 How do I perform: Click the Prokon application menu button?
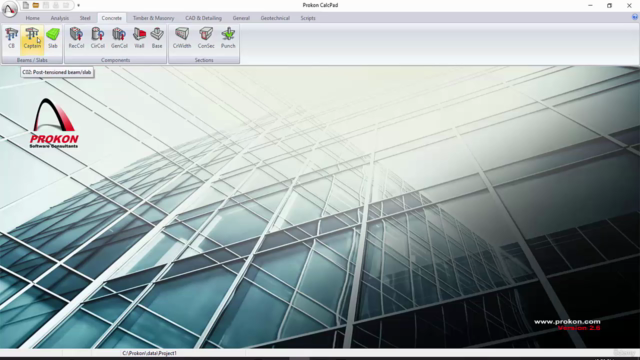point(9,9)
